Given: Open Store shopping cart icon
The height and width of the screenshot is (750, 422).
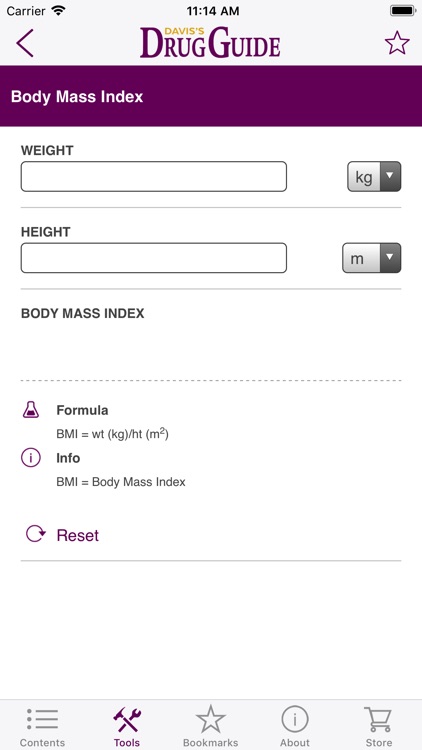Looking at the screenshot, I should [378, 719].
